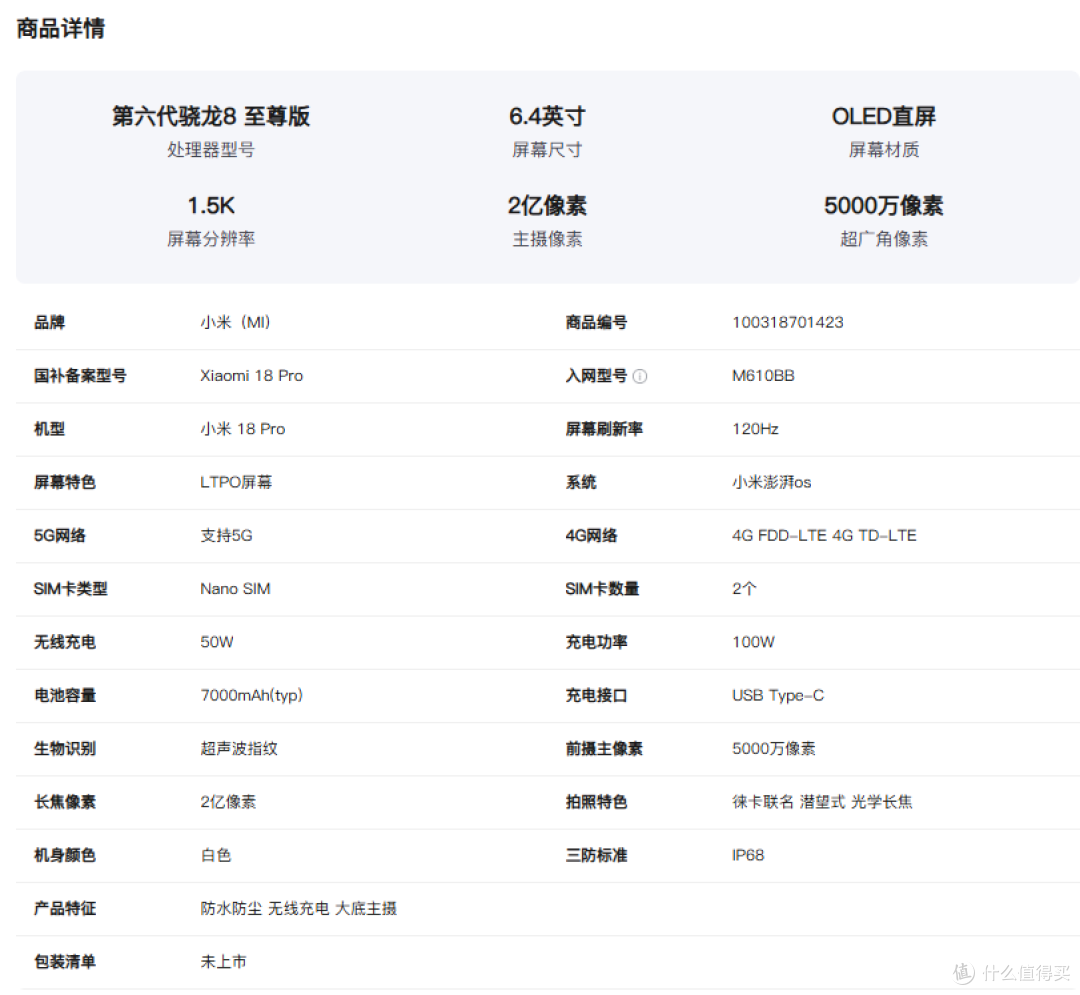Screen dimensions: 1080x995
Task: Click the 三防标准 label
Action: click(x=596, y=855)
